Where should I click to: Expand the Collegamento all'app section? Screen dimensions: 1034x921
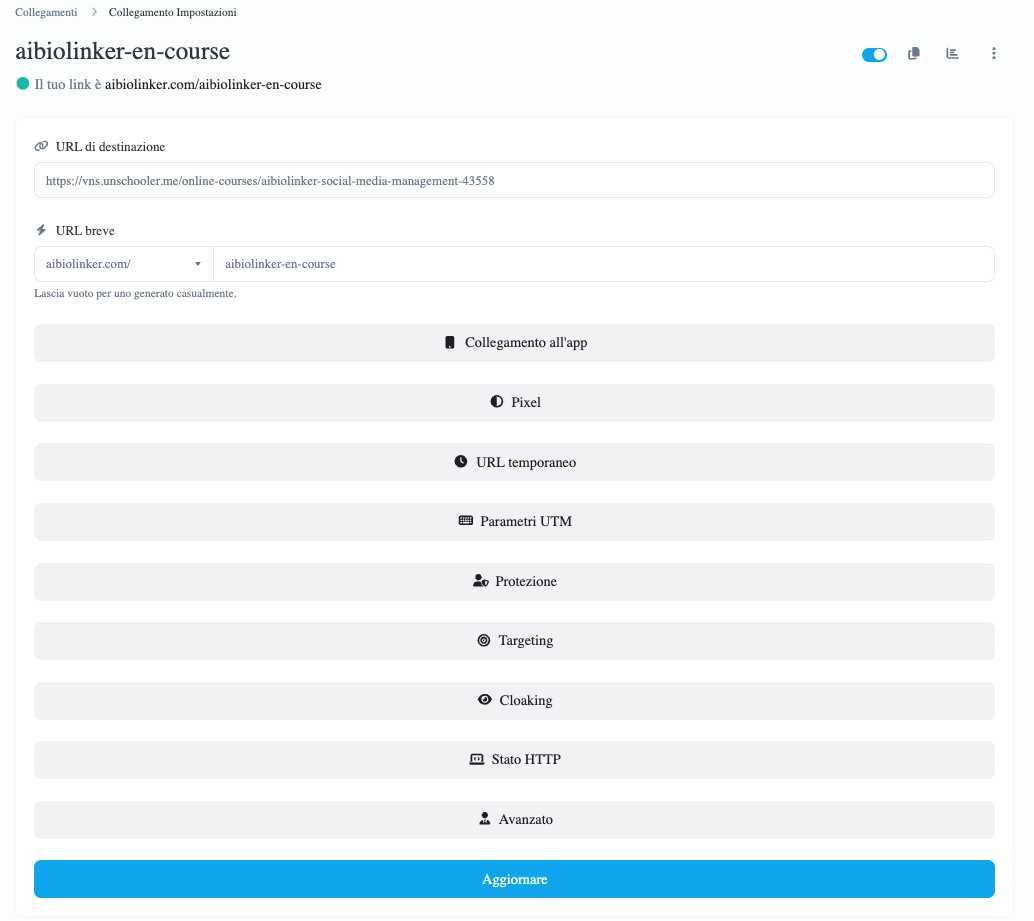[514, 343]
